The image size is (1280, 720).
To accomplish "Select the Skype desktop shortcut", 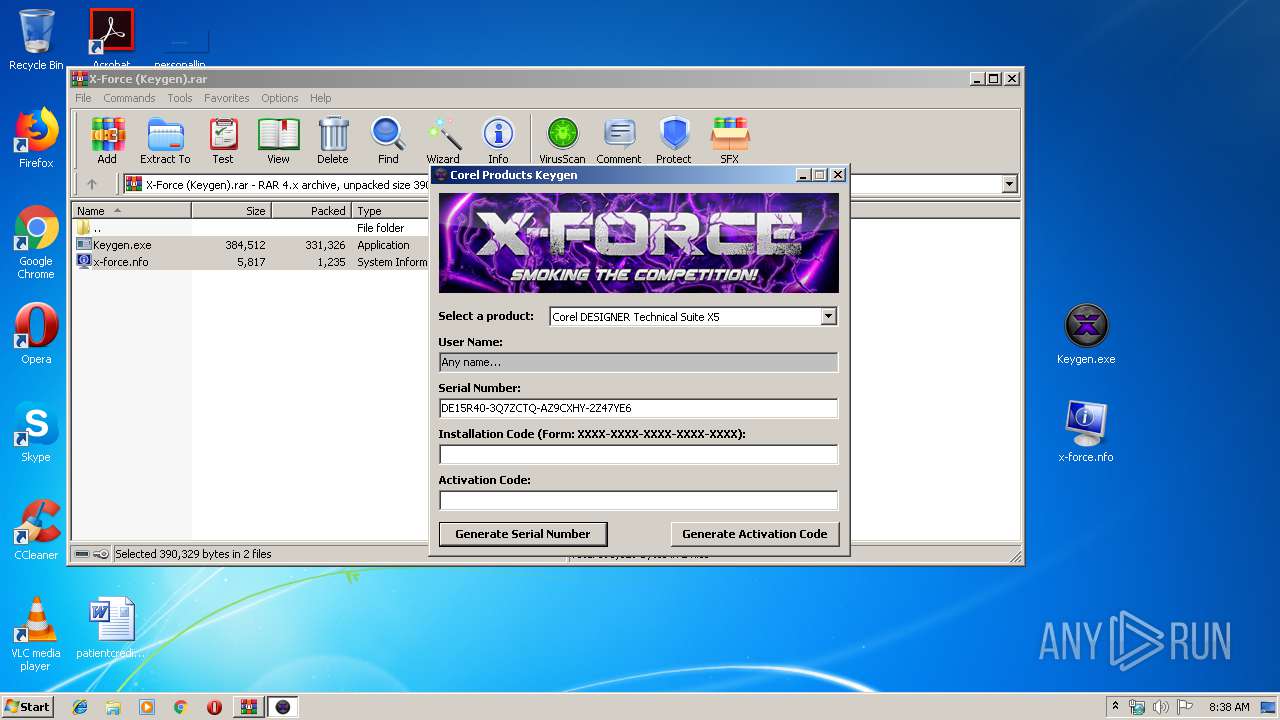I will click(36, 432).
